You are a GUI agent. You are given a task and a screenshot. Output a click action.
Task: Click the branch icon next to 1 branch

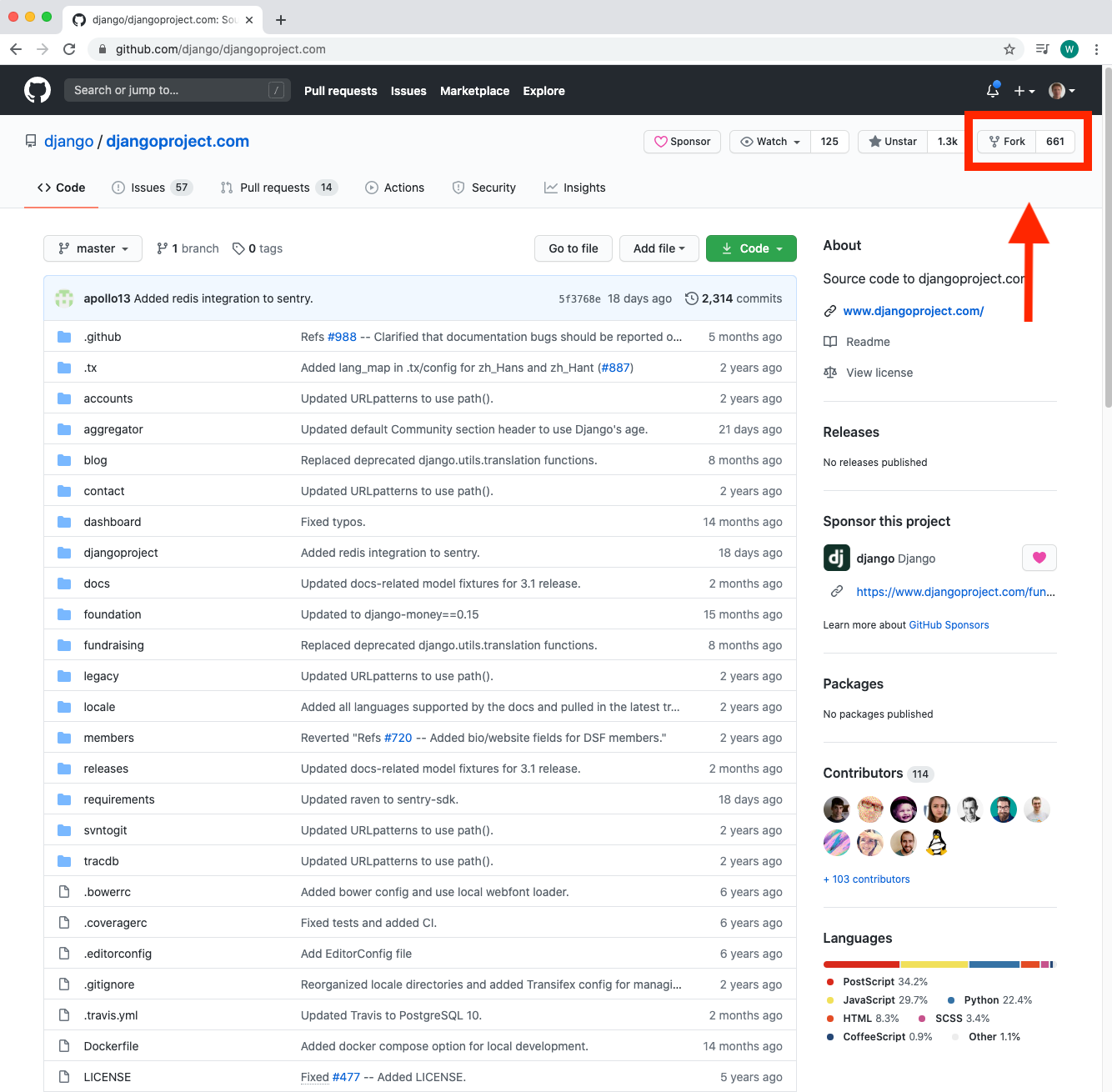pyautogui.click(x=163, y=248)
